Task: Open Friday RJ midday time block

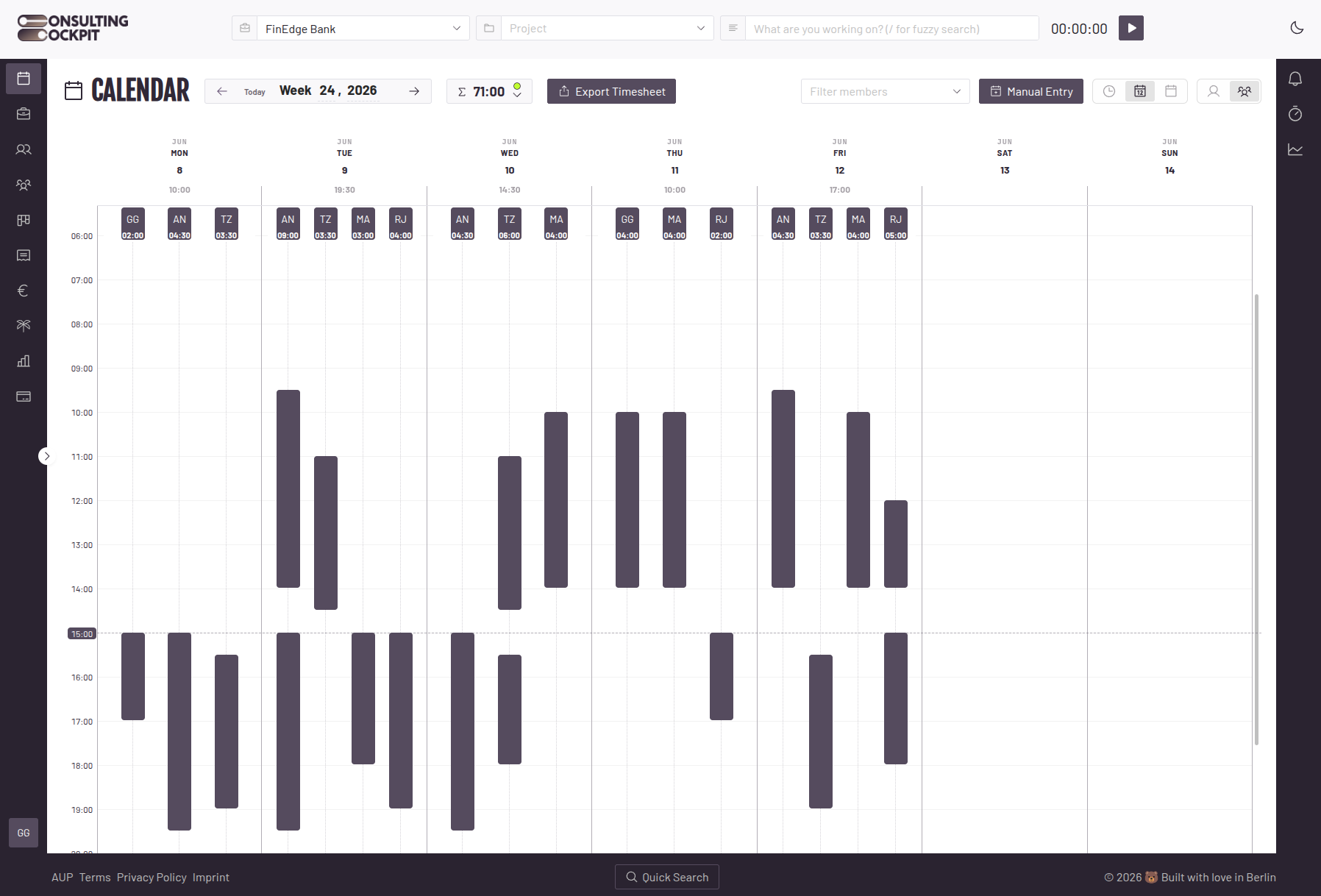Action: pyautogui.click(x=895, y=544)
